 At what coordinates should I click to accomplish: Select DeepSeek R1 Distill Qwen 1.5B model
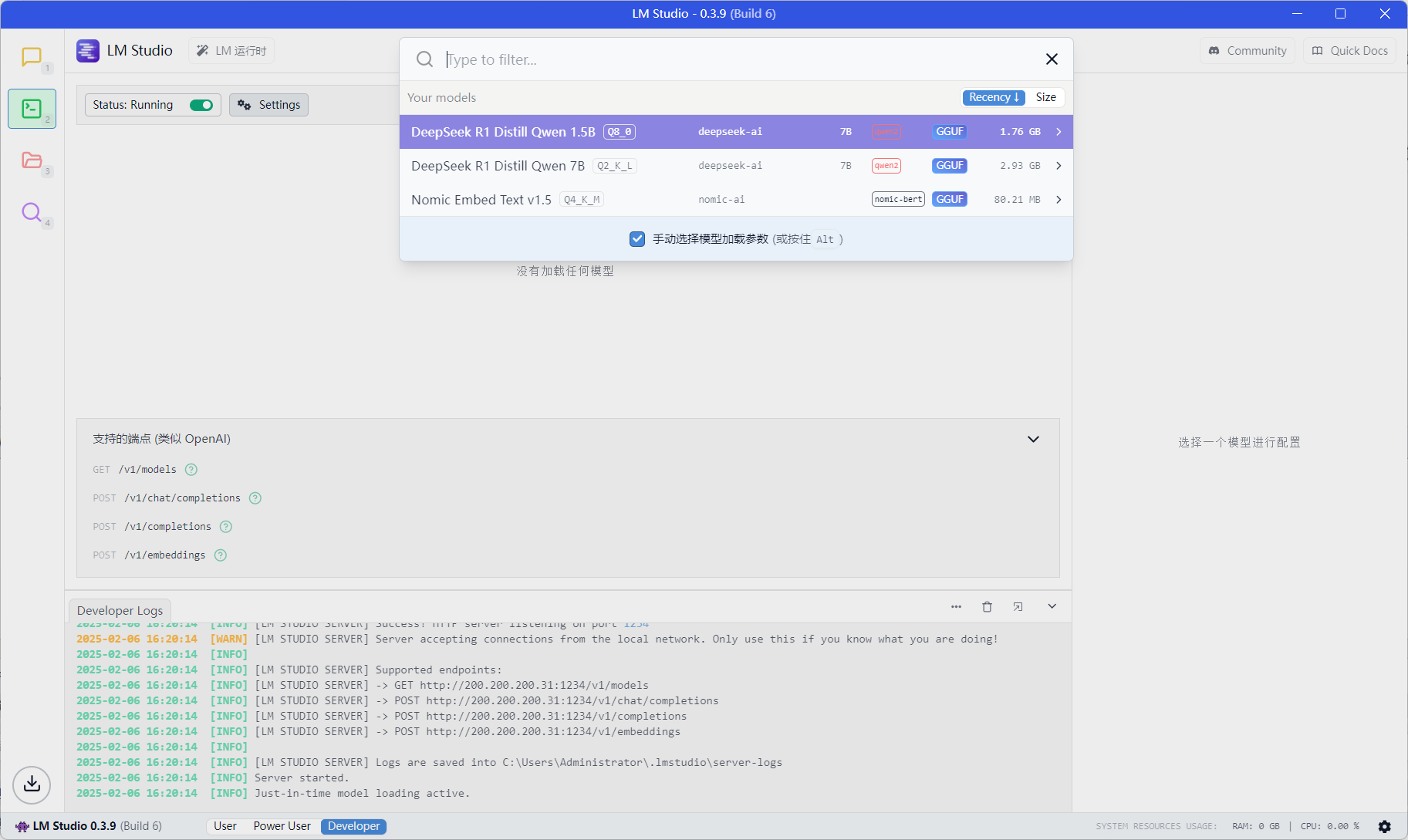coord(736,132)
